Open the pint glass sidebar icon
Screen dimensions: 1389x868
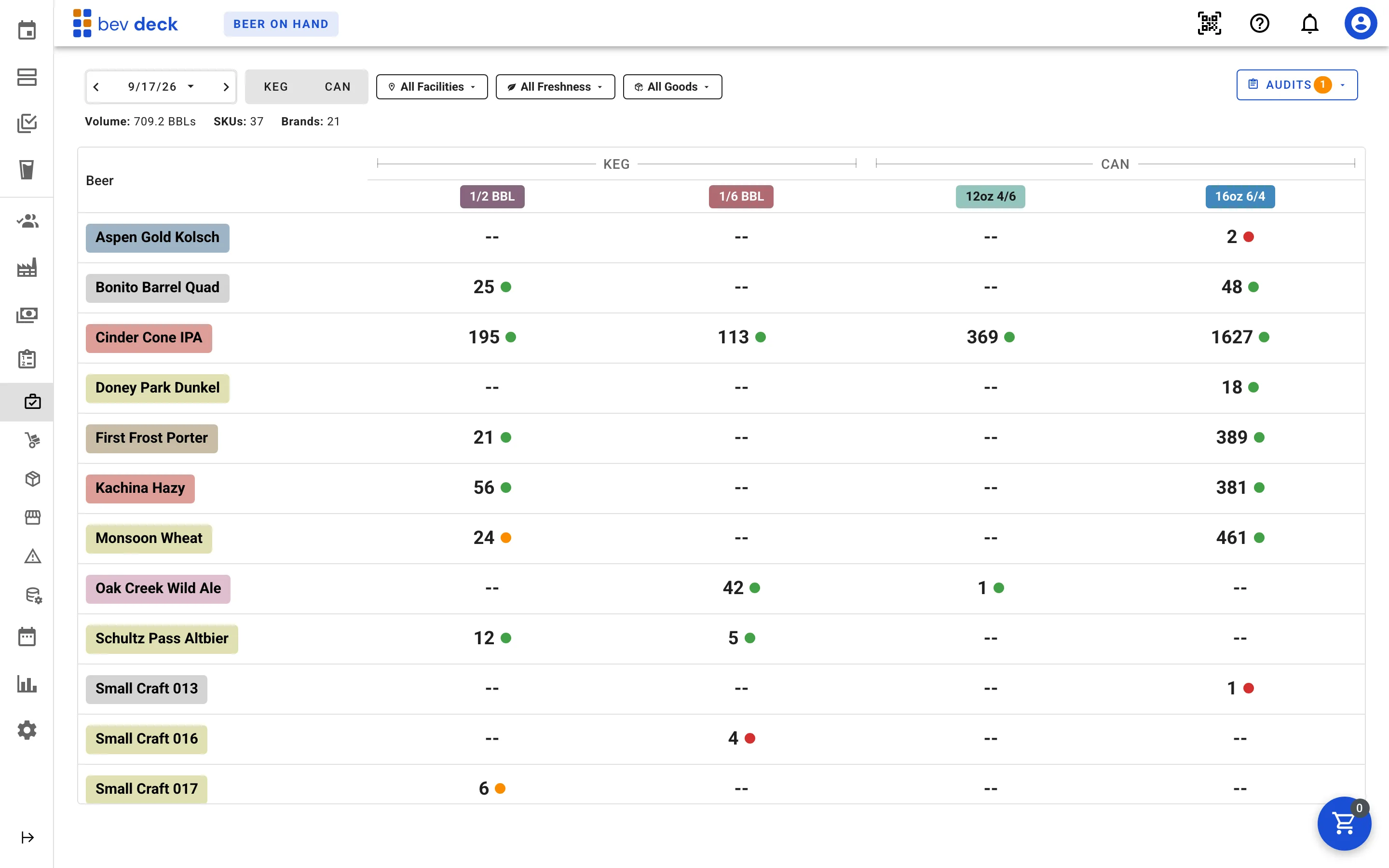tap(27, 169)
